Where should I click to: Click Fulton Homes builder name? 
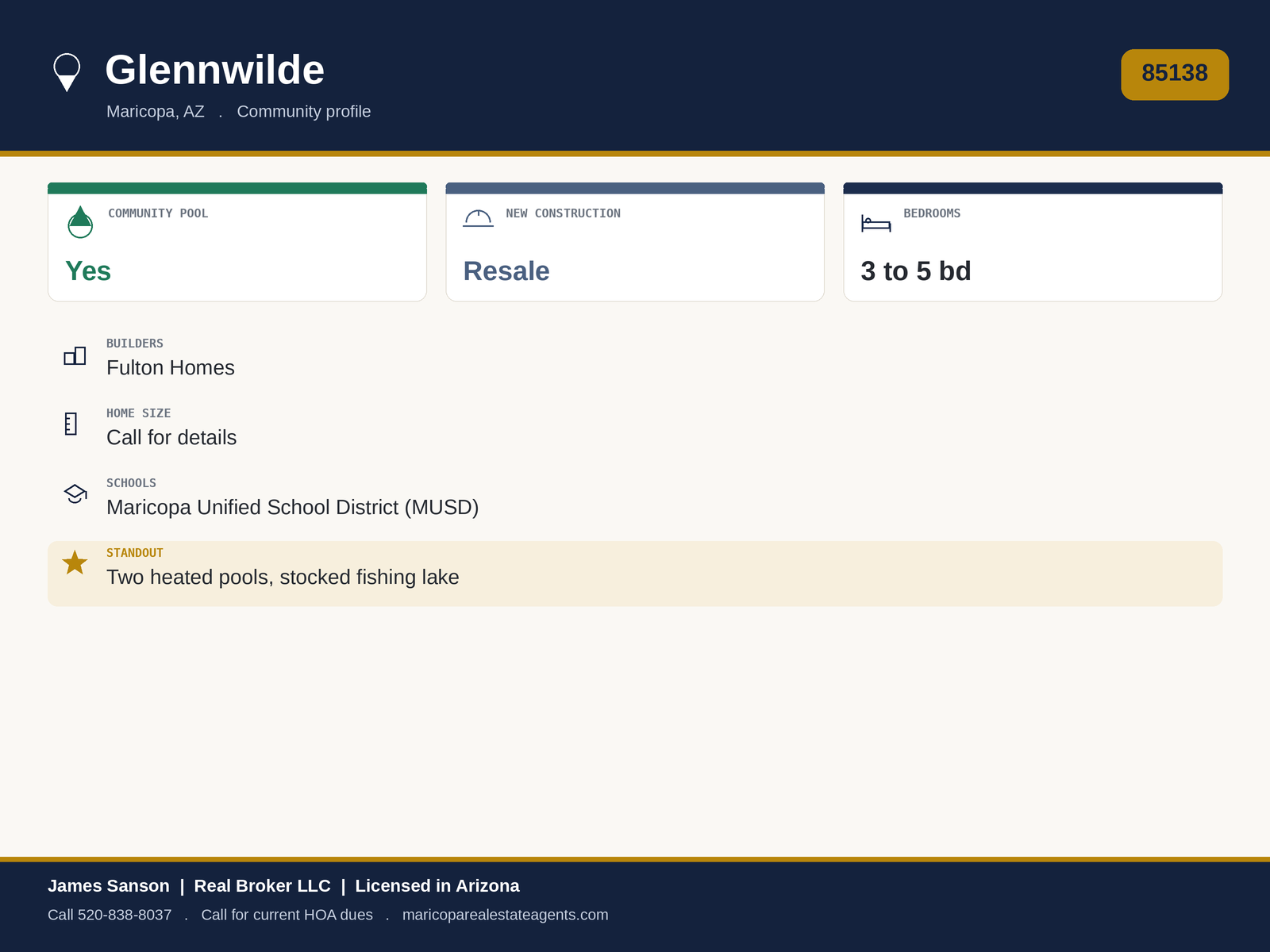(171, 368)
